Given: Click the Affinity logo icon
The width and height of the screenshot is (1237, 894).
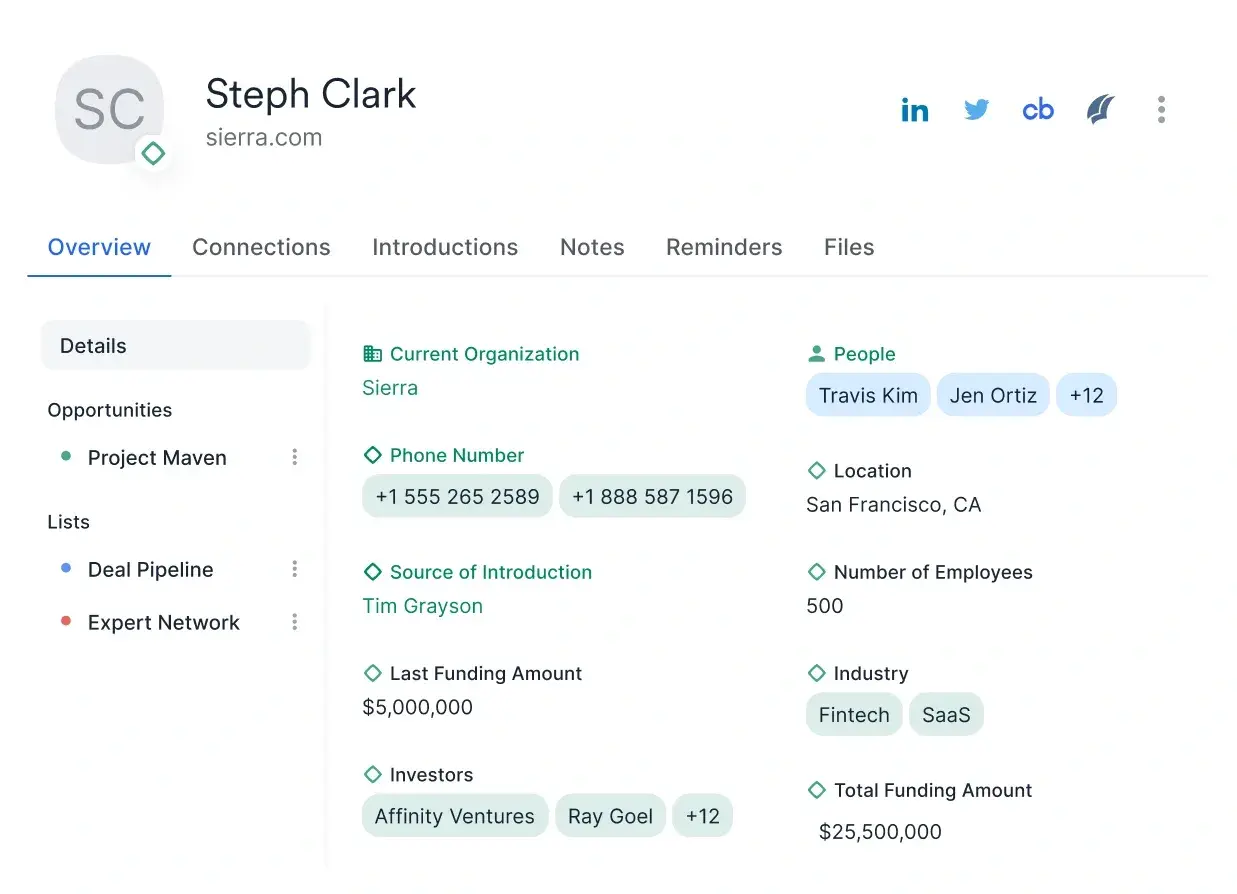Looking at the screenshot, I should (1099, 110).
